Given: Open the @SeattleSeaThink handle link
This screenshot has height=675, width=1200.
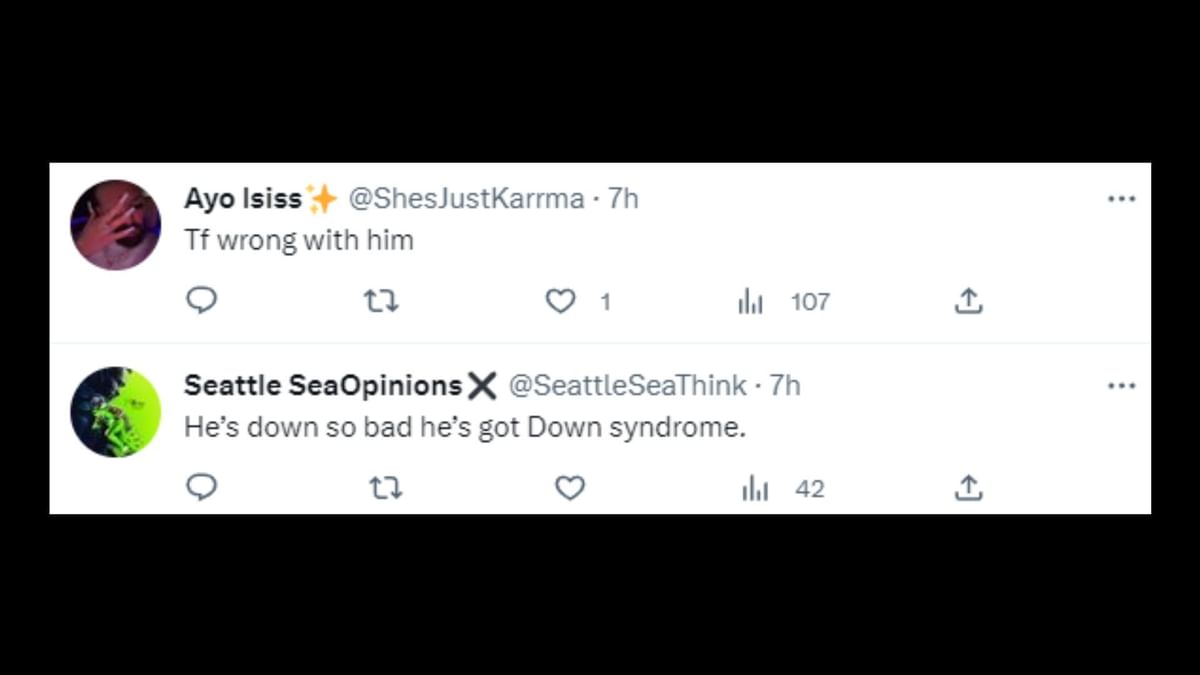Looking at the screenshot, I should point(627,386).
